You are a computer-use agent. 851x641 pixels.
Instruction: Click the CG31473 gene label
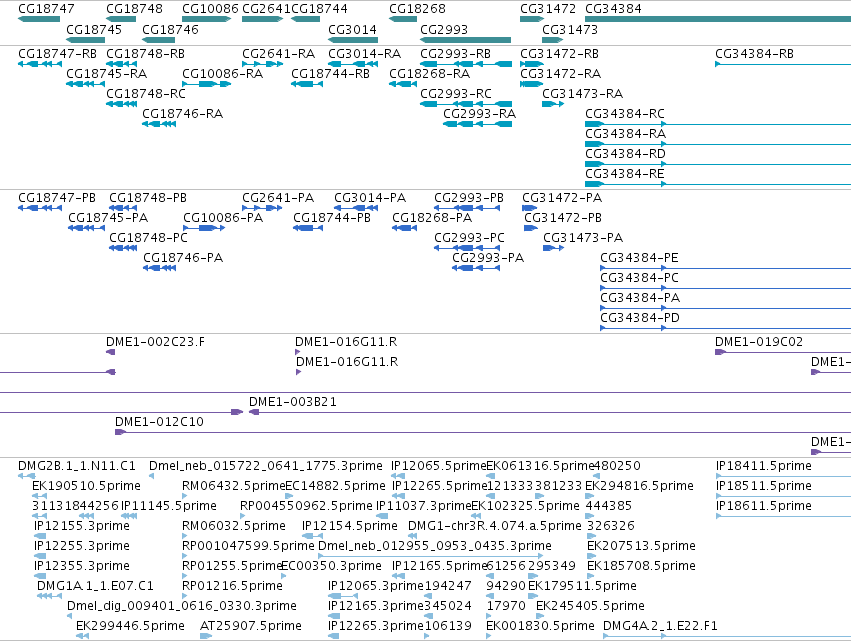tap(569, 29)
